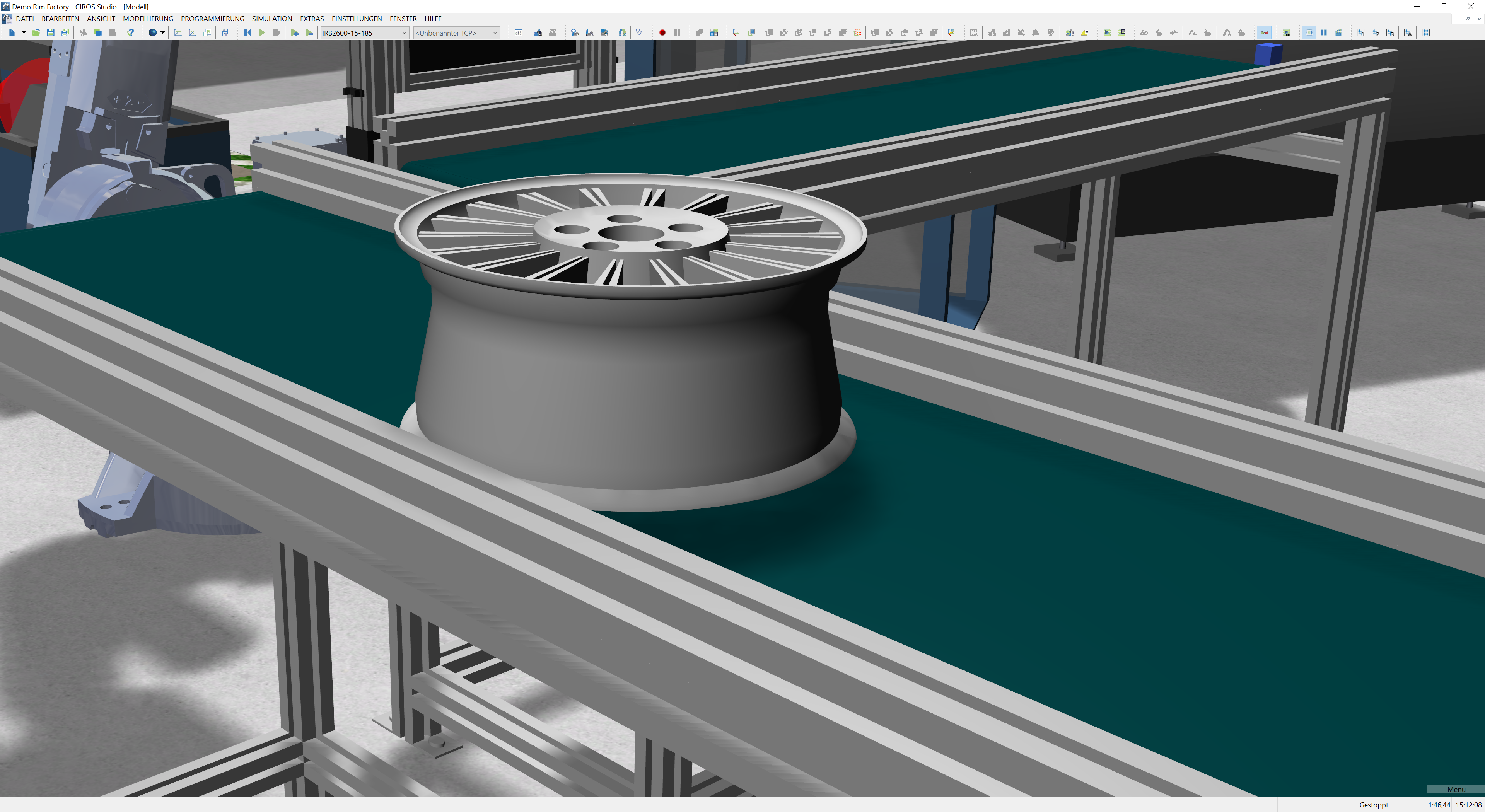Click the Menu button in bottom corner

(1456, 790)
